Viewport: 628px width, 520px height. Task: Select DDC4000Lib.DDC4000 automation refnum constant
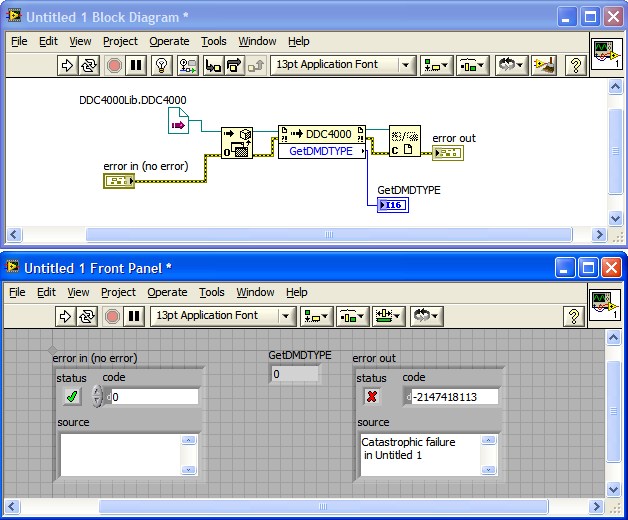pyautogui.click(x=178, y=121)
